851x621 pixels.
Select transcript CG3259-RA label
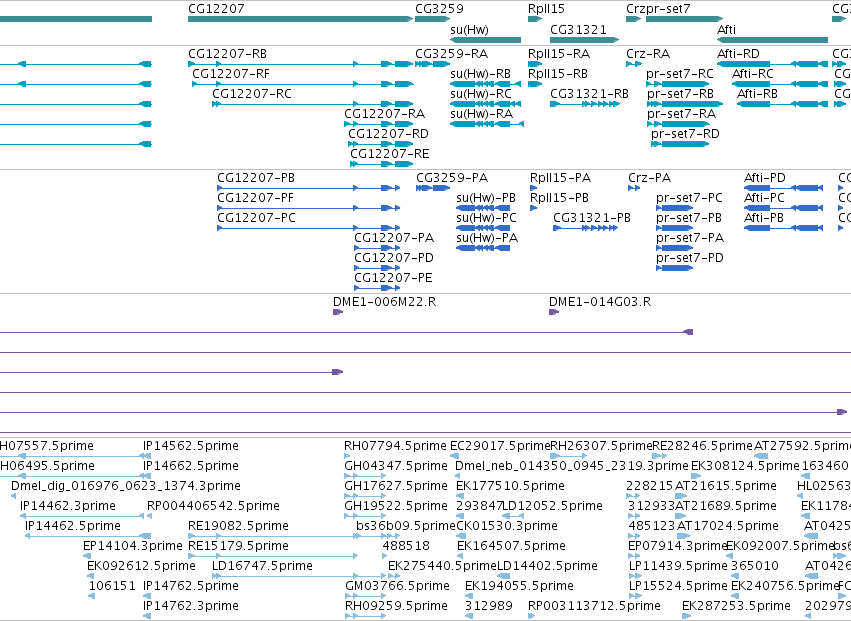[x=452, y=54]
